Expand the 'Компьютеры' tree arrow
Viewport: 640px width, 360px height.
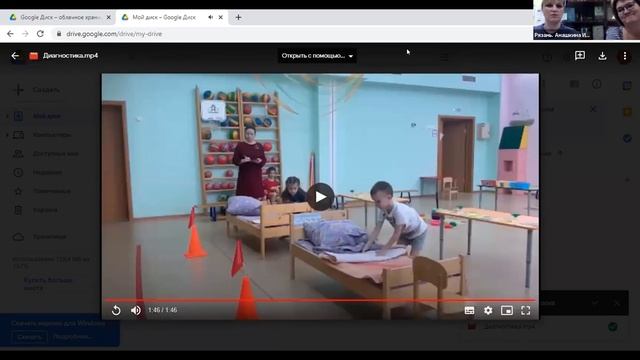[x=7, y=135]
